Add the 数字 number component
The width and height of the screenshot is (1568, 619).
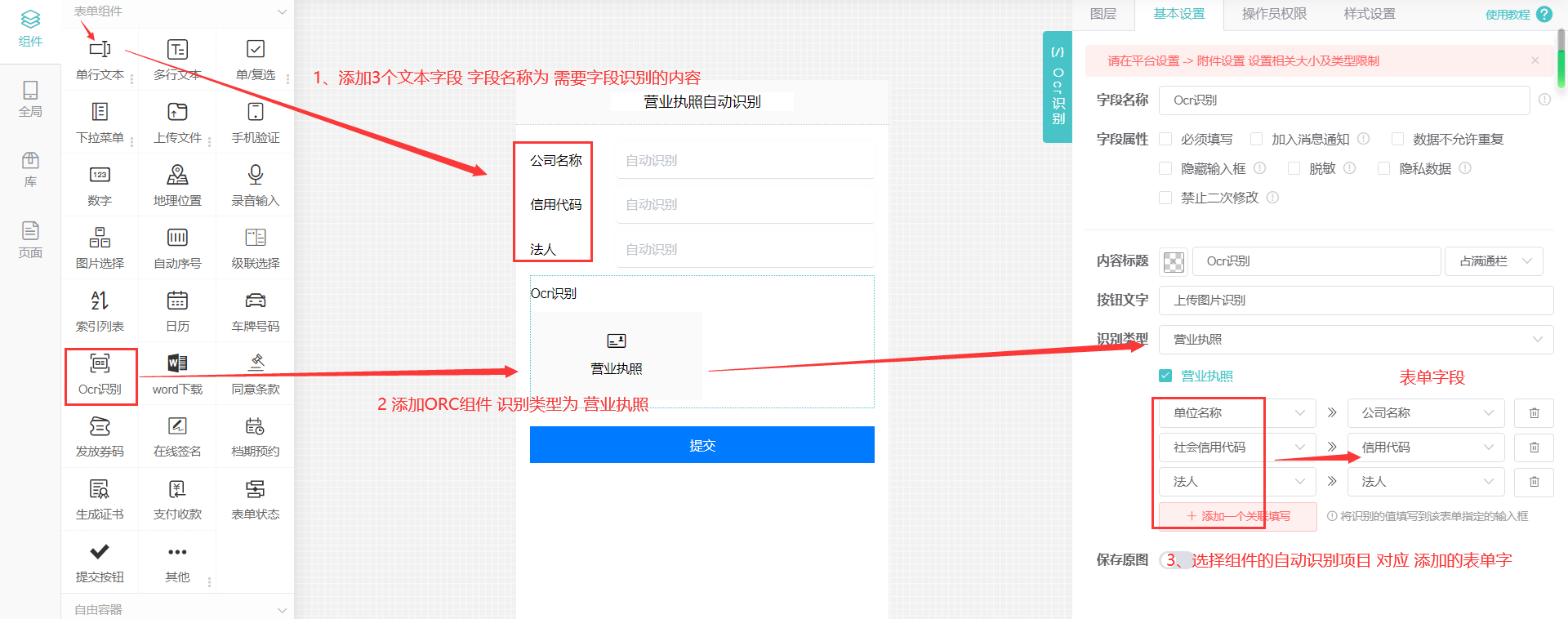[x=100, y=185]
